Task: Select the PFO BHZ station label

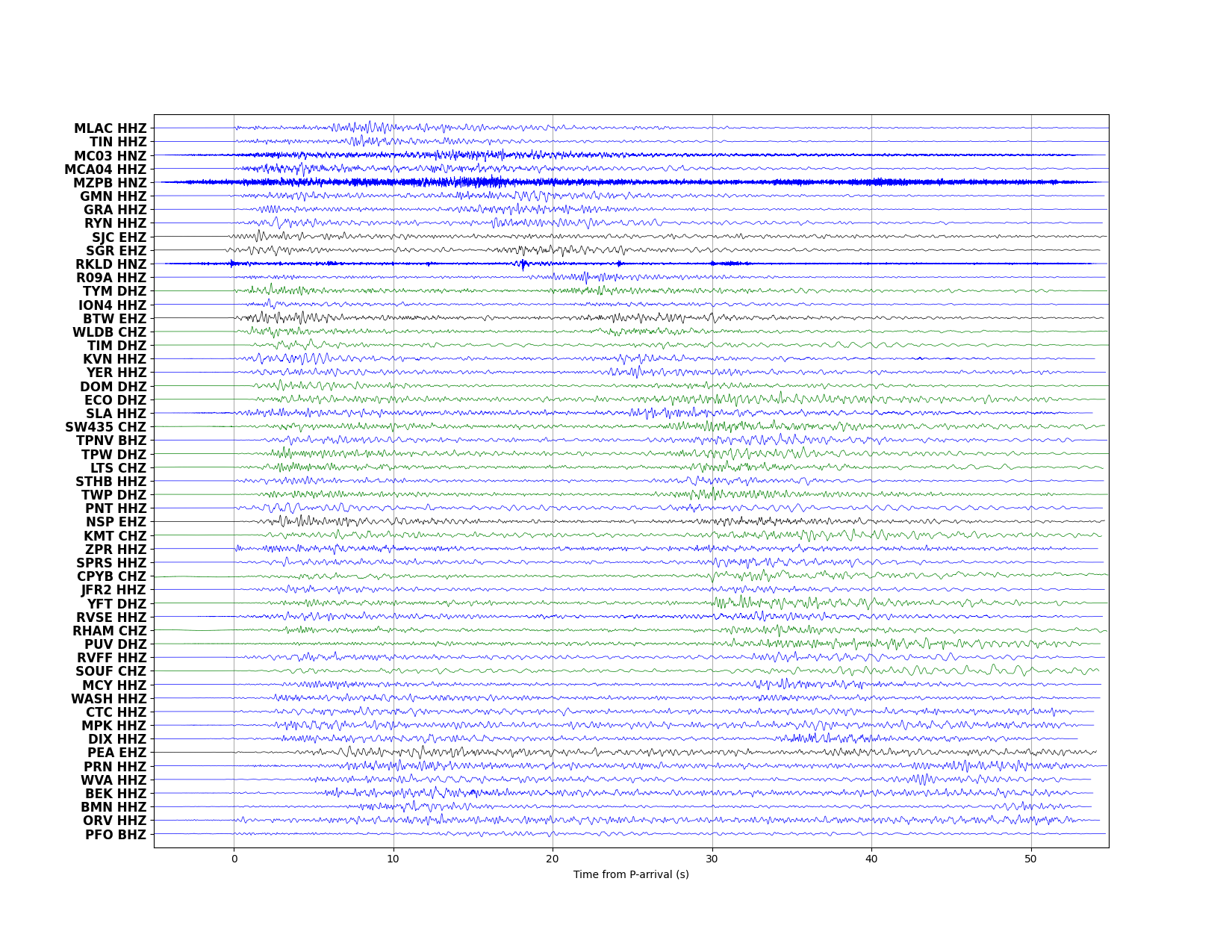Action: coord(116,835)
